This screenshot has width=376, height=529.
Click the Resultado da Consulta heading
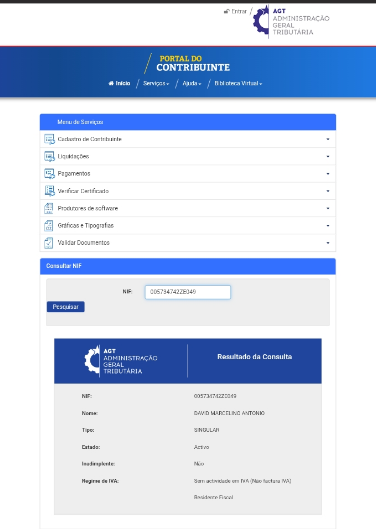[254, 357]
